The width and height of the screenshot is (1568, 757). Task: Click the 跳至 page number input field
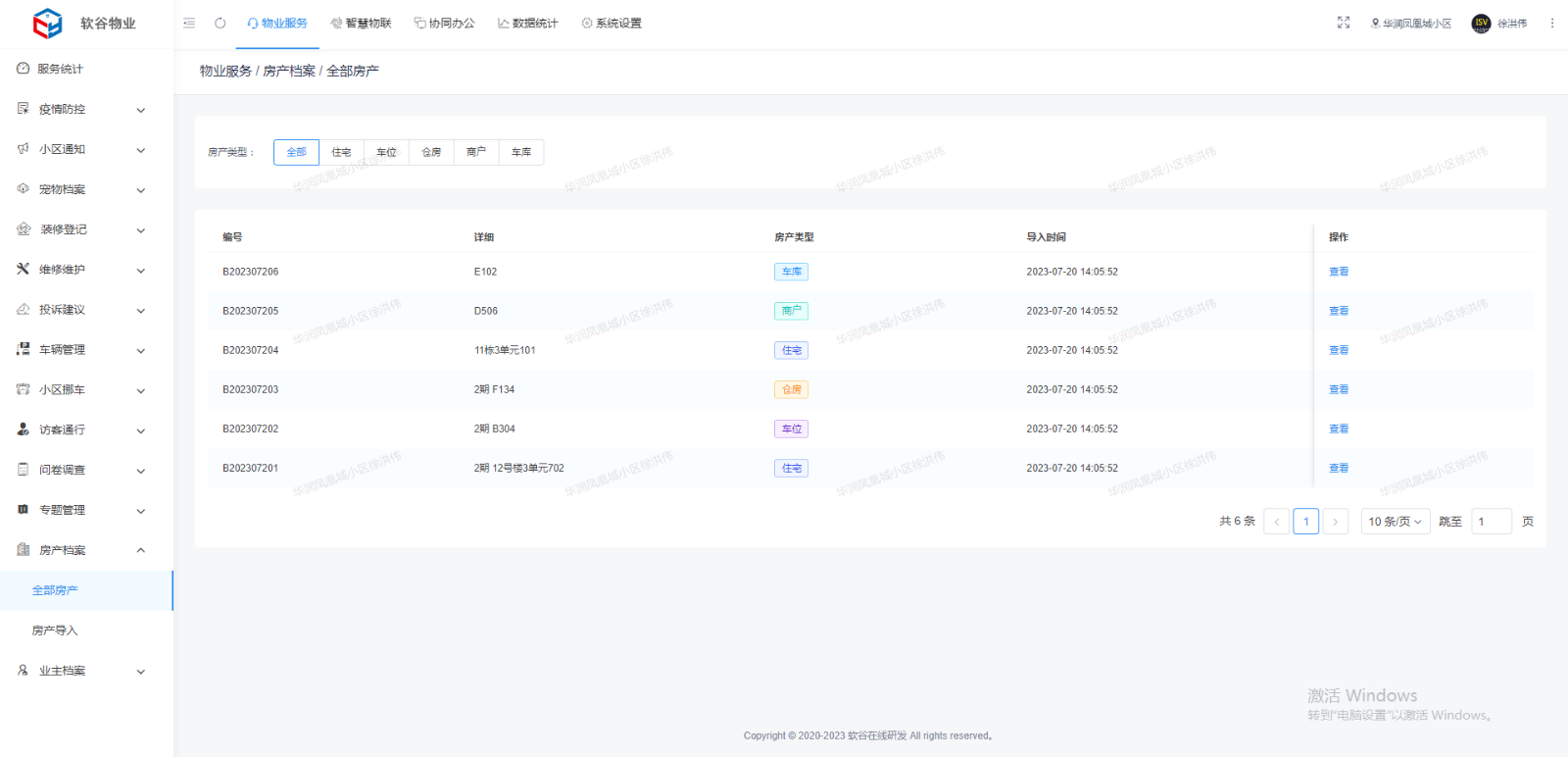1491,522
